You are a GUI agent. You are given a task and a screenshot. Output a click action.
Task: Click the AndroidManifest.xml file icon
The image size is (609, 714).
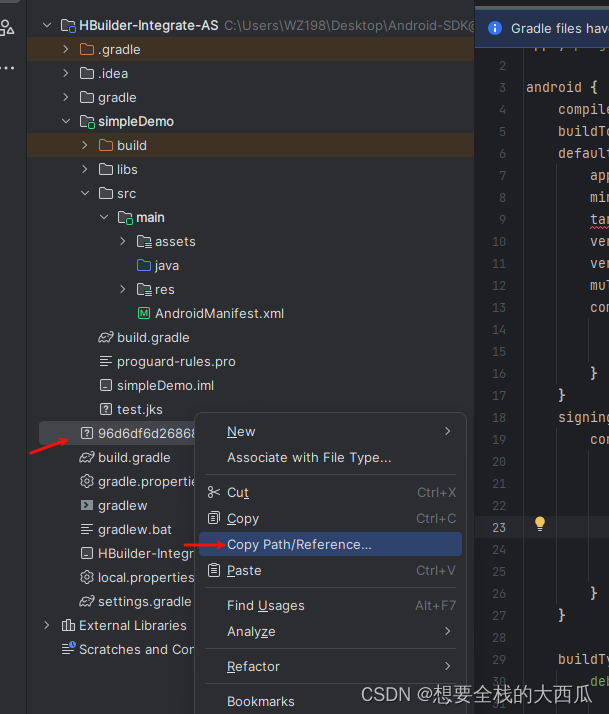point(143,313)
